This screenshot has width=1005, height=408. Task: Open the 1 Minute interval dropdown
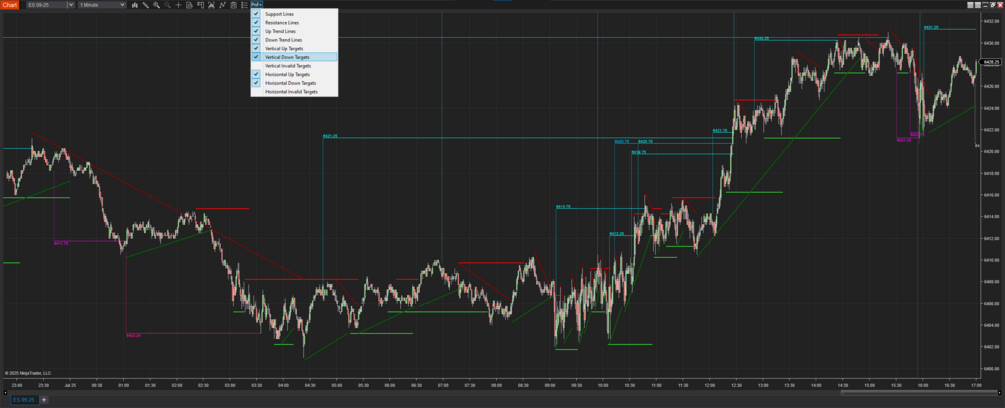(x=102, y=4)
